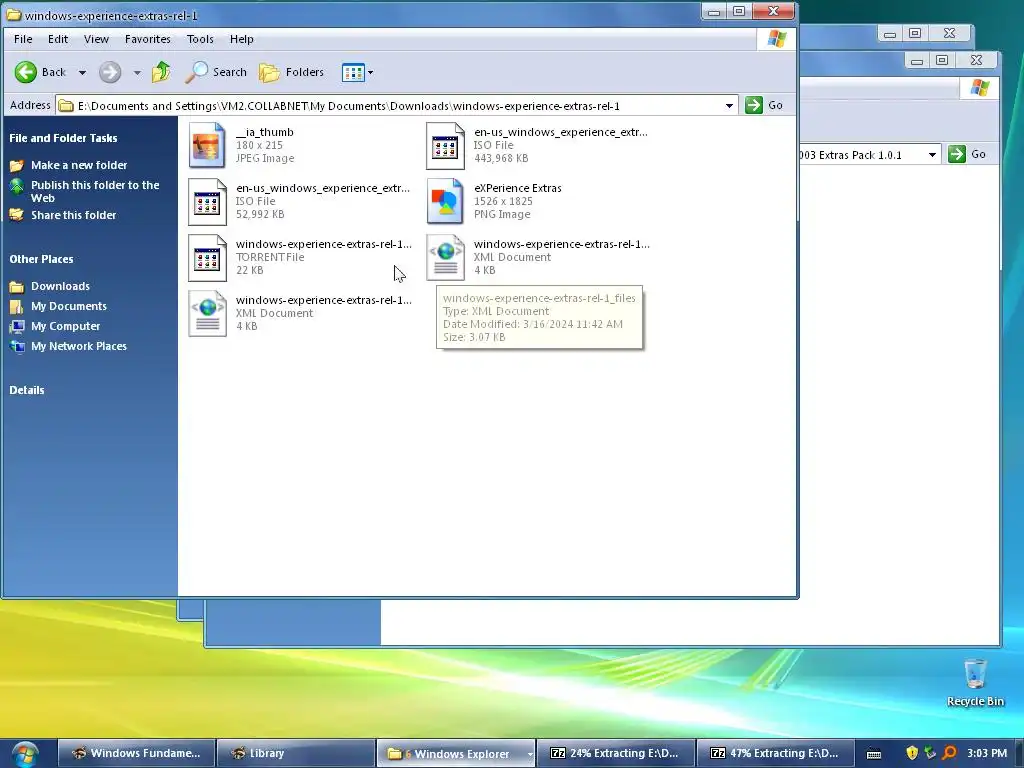The image size is (1024, 768).
Task: Open address dropdown in background Extras Pack window
Action: (x=933, y=155)
